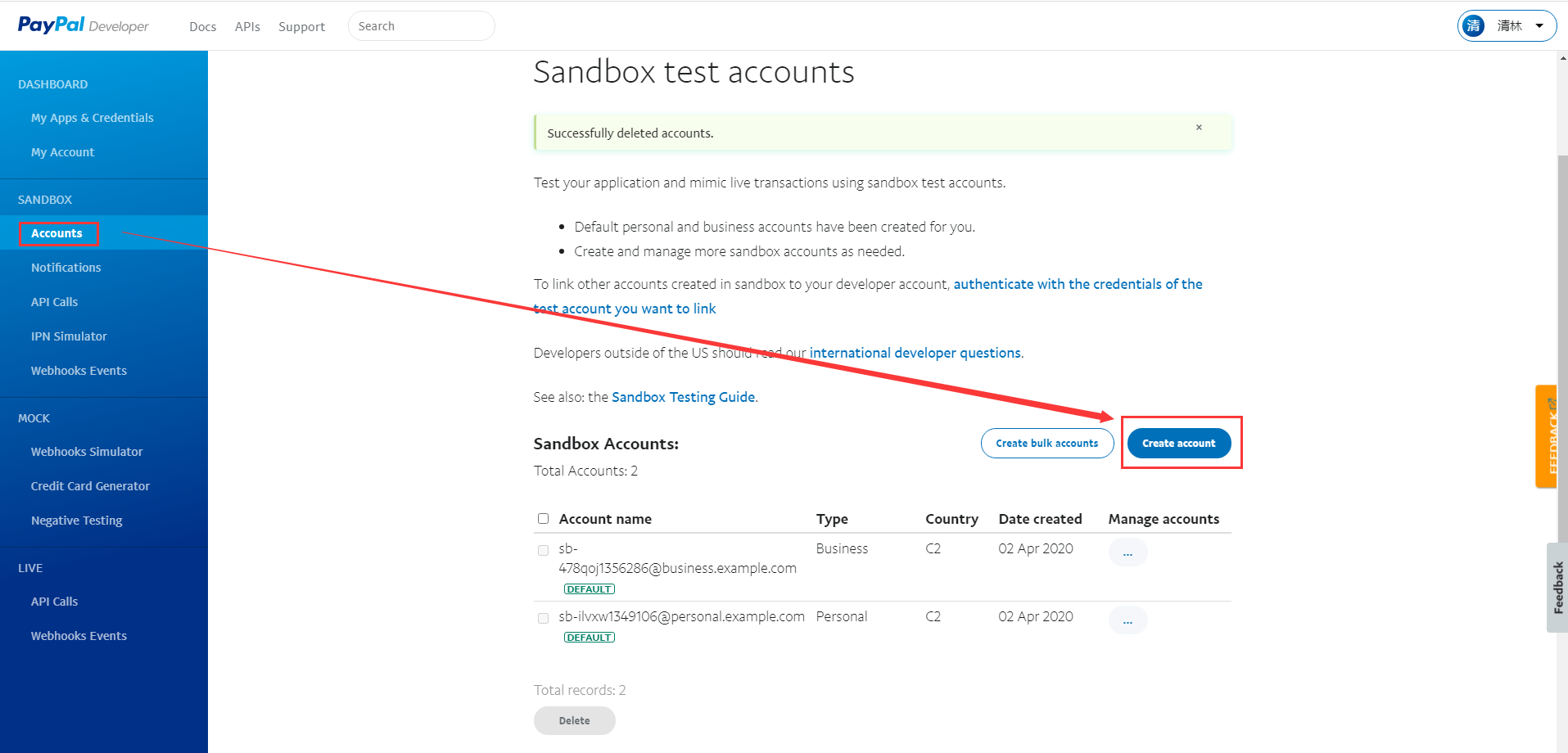Open manage menu for personal account
Viewport: 1568px width, 753px height.
click(1127, 620)
